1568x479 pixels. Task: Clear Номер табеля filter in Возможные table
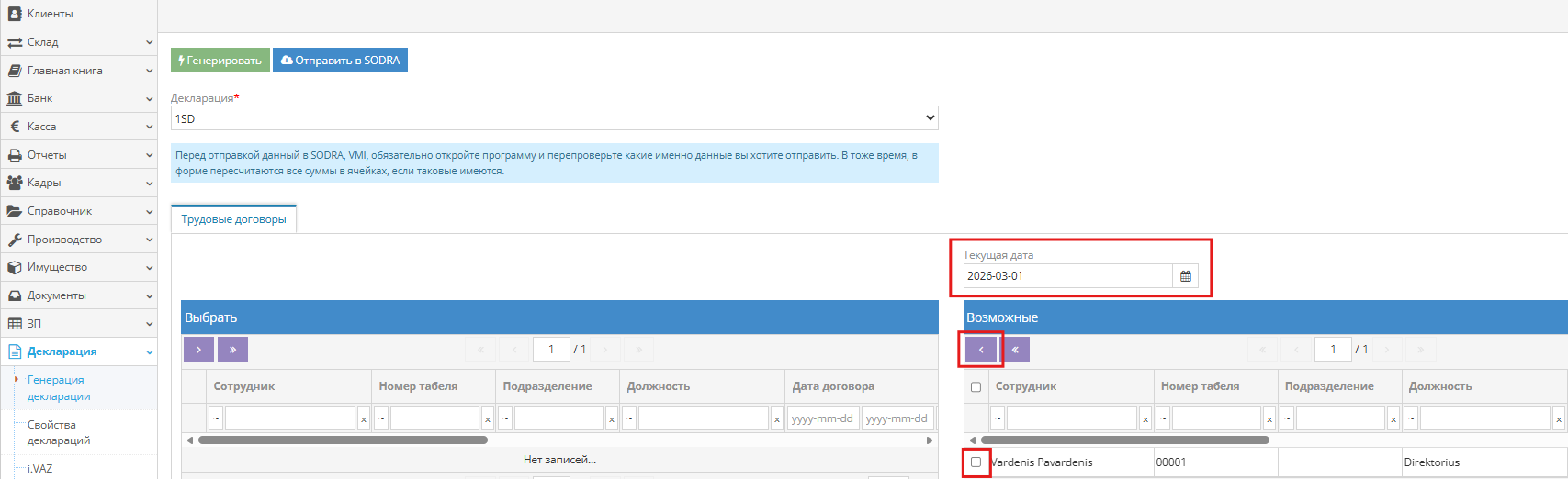tap(1269, 419)
